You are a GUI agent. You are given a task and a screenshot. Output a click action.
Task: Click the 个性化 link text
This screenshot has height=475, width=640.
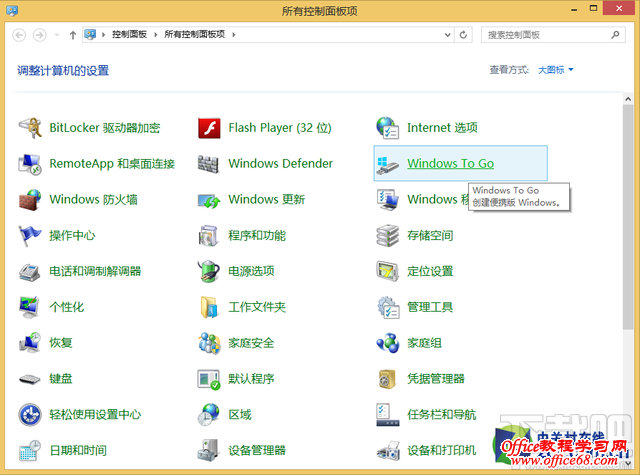click(x=67, y=307)
